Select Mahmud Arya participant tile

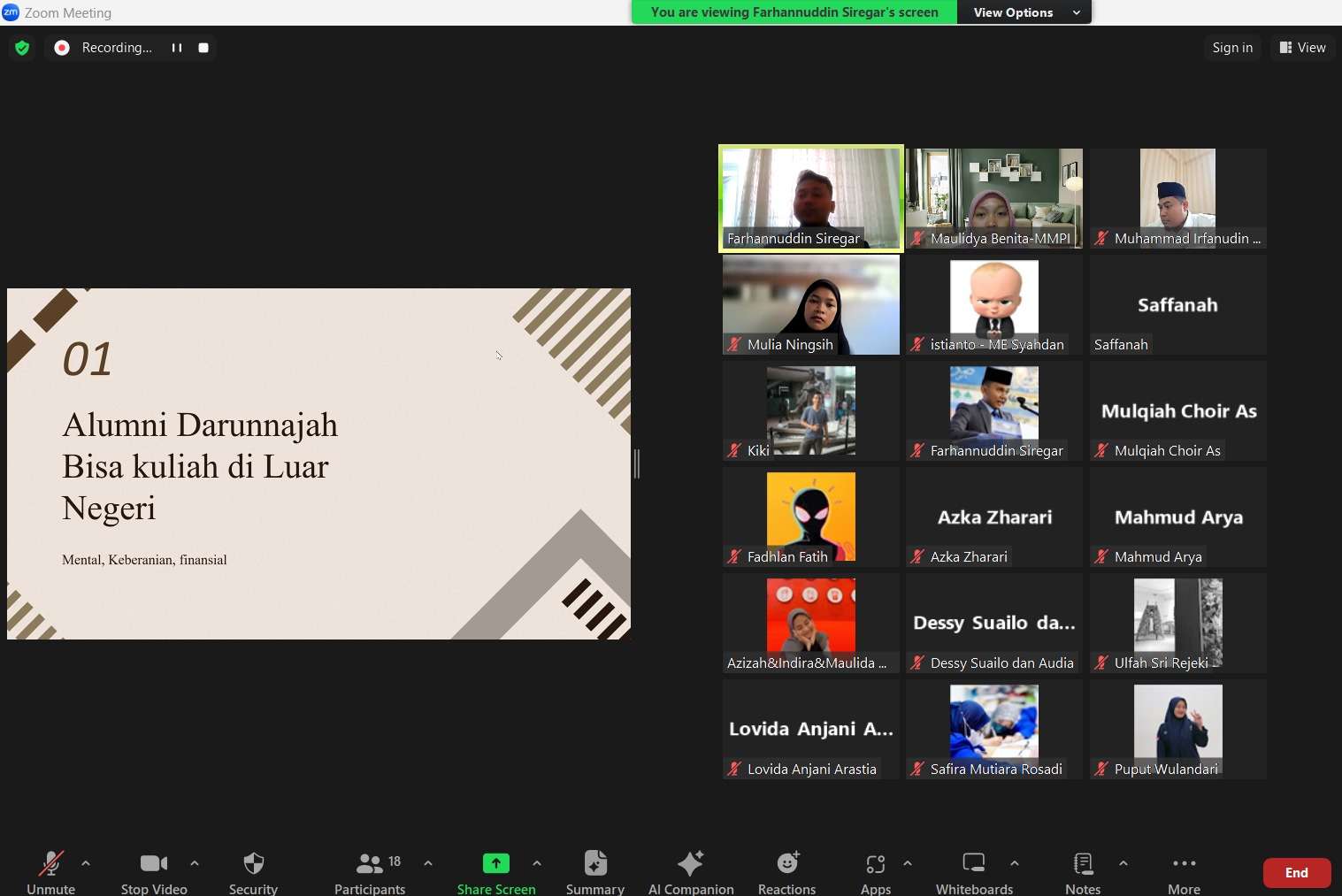(x=1178, y=517)
